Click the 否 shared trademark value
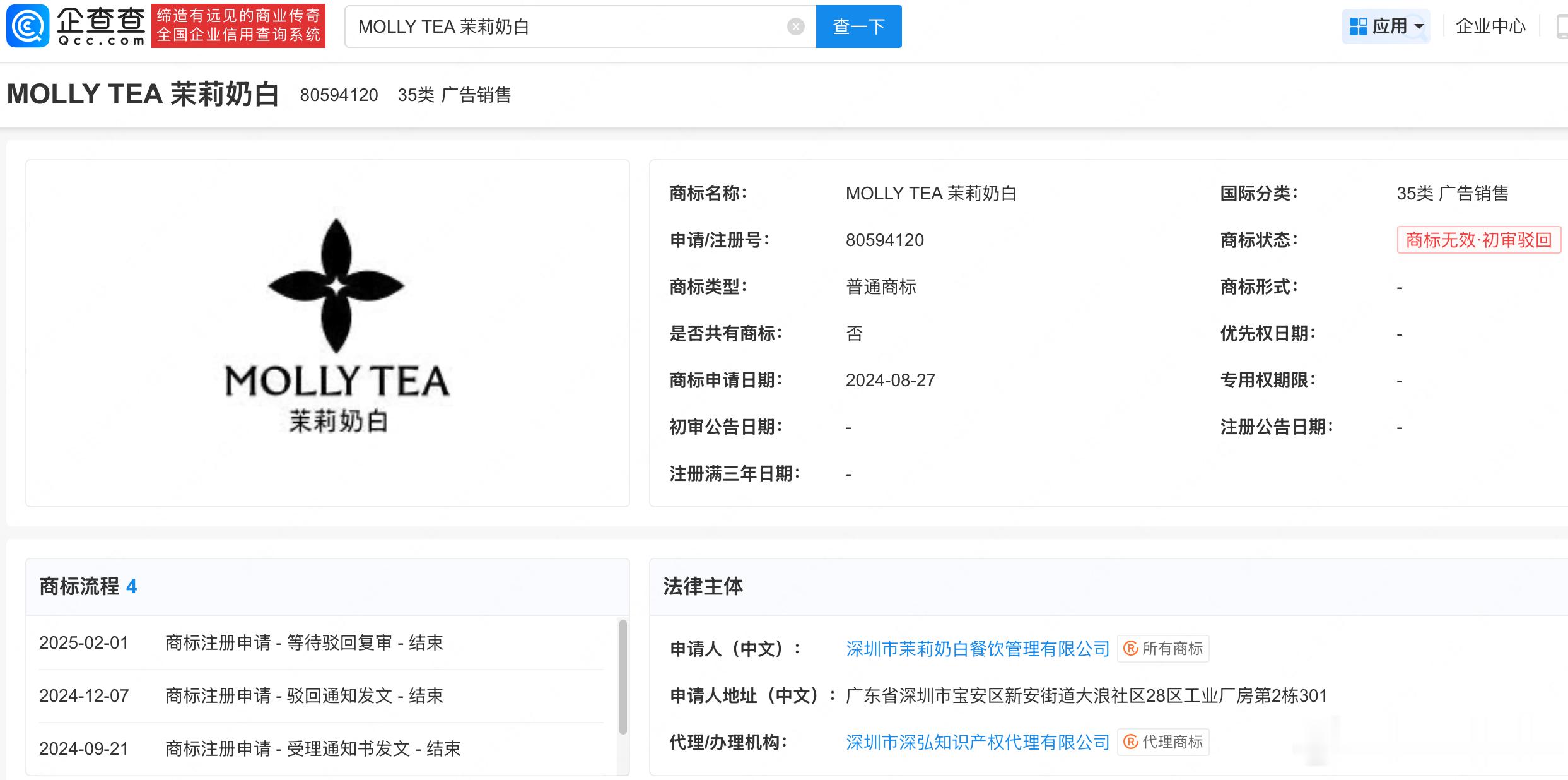This screenshot has height=780, width=1568. [855, 333]
